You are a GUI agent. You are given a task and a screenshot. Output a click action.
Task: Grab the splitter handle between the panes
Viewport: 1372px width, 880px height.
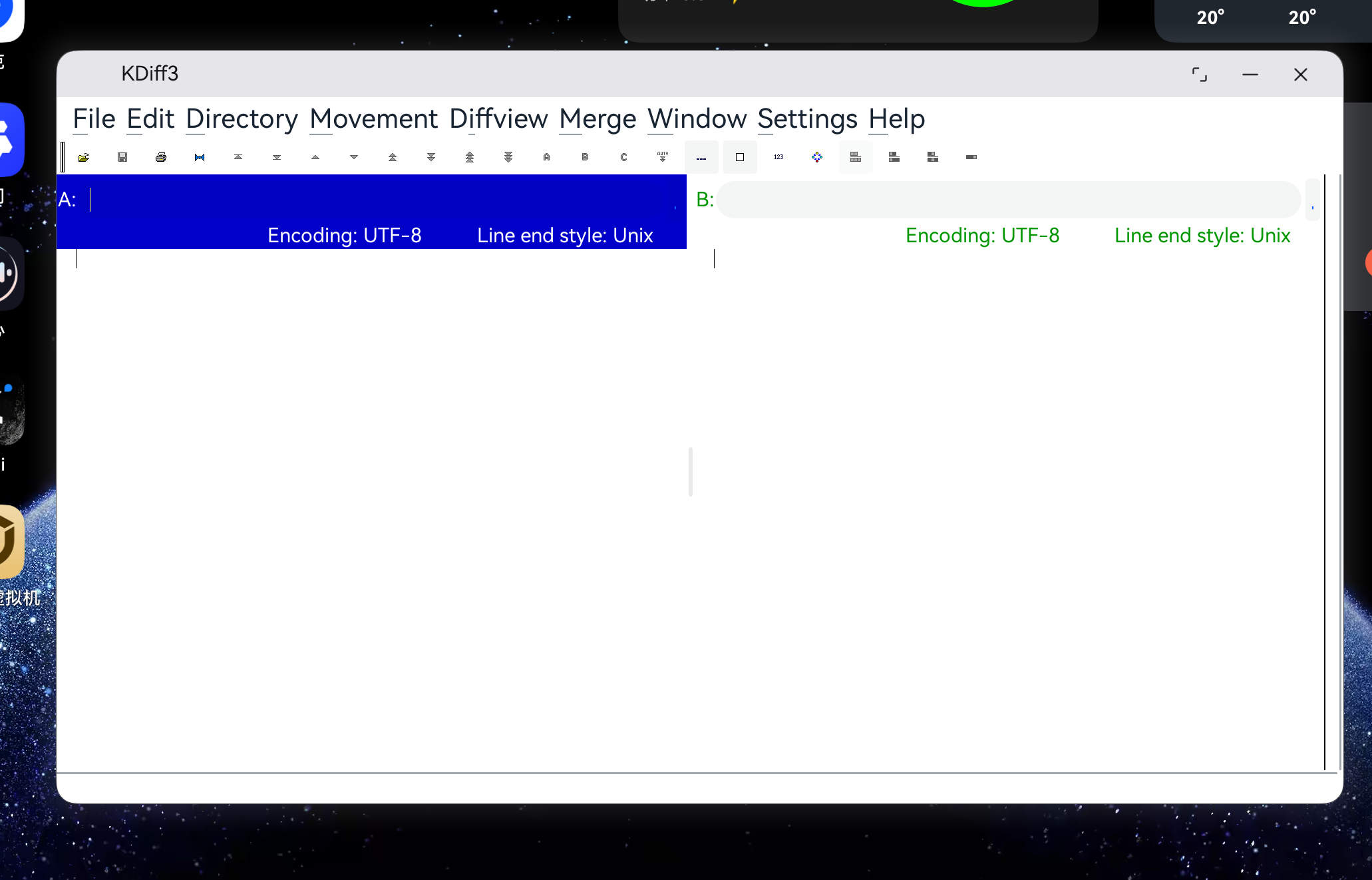click(691, 472)
